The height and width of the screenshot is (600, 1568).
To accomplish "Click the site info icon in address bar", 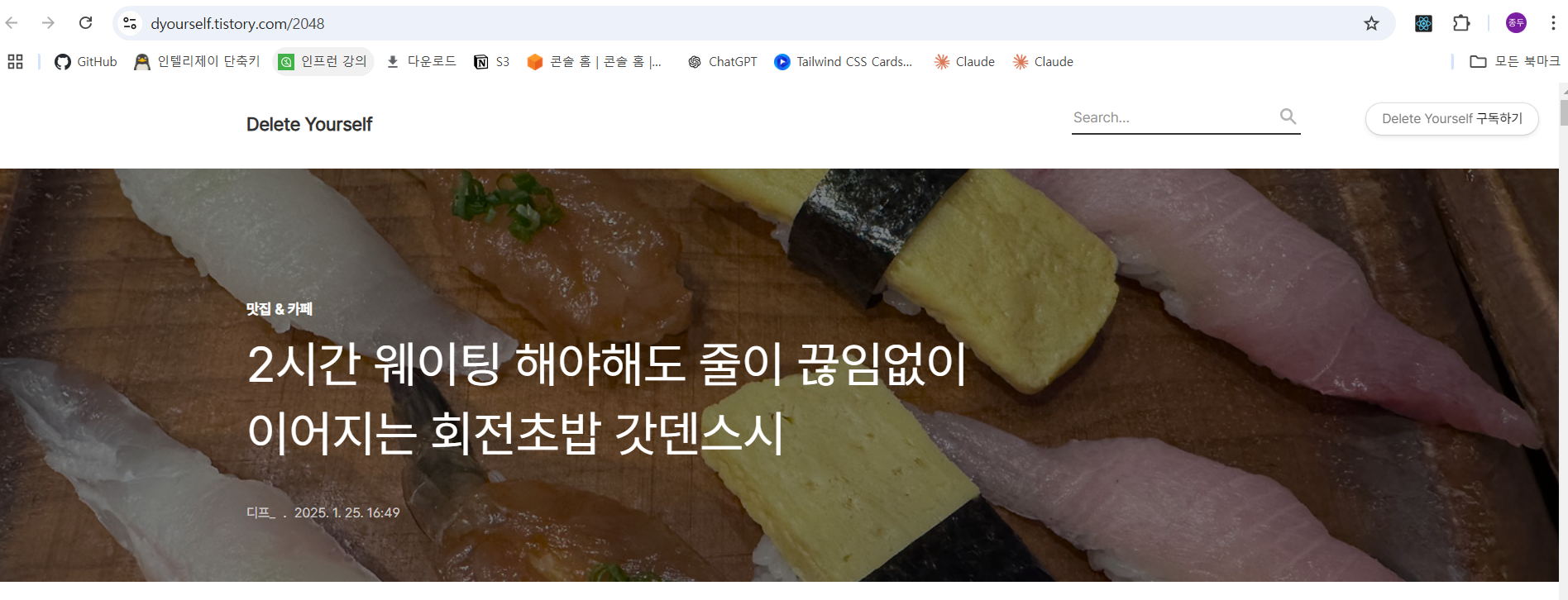I will point(130,23).
